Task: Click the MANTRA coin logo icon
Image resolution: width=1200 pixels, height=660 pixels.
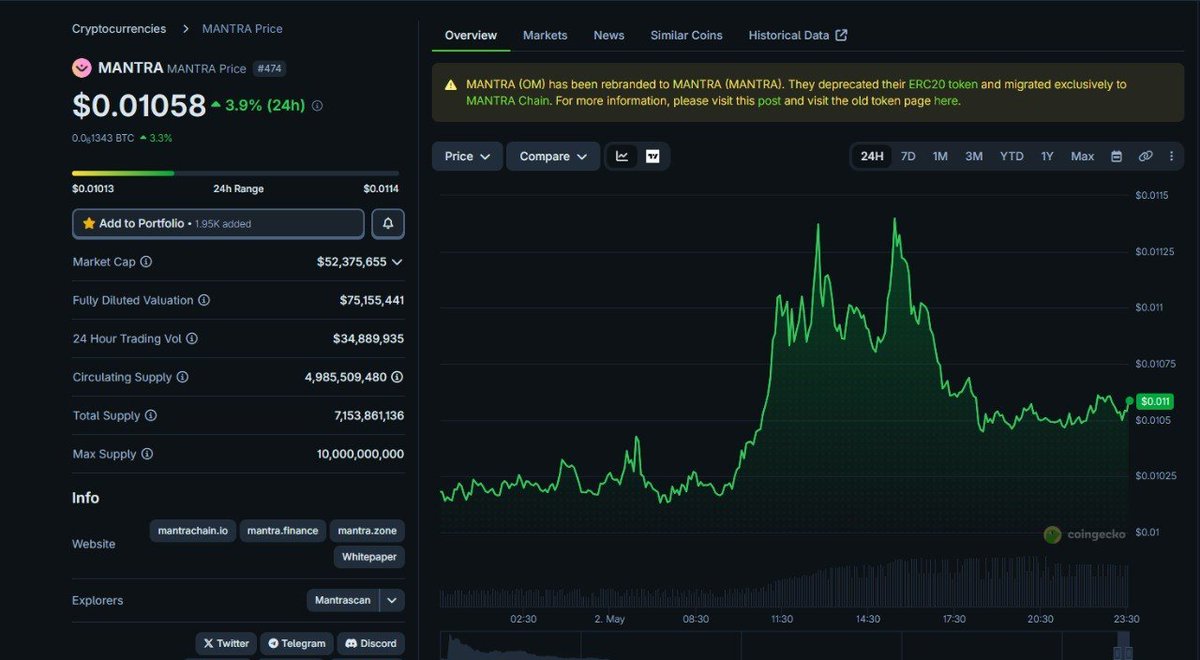Action: [81, 68]
